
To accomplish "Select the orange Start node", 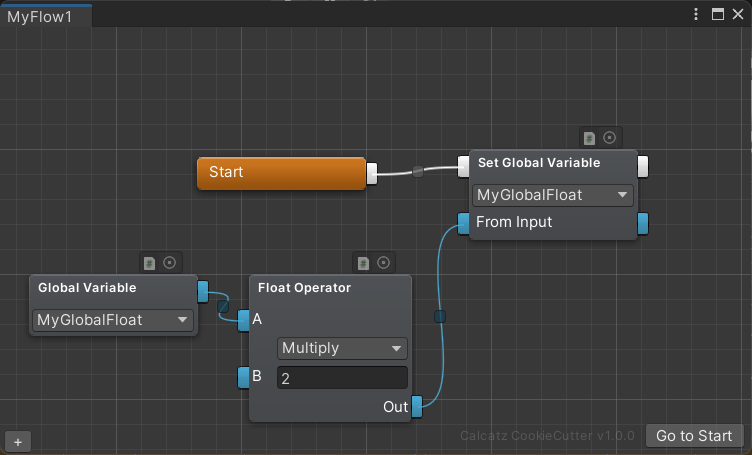I will tap(282, 173).
